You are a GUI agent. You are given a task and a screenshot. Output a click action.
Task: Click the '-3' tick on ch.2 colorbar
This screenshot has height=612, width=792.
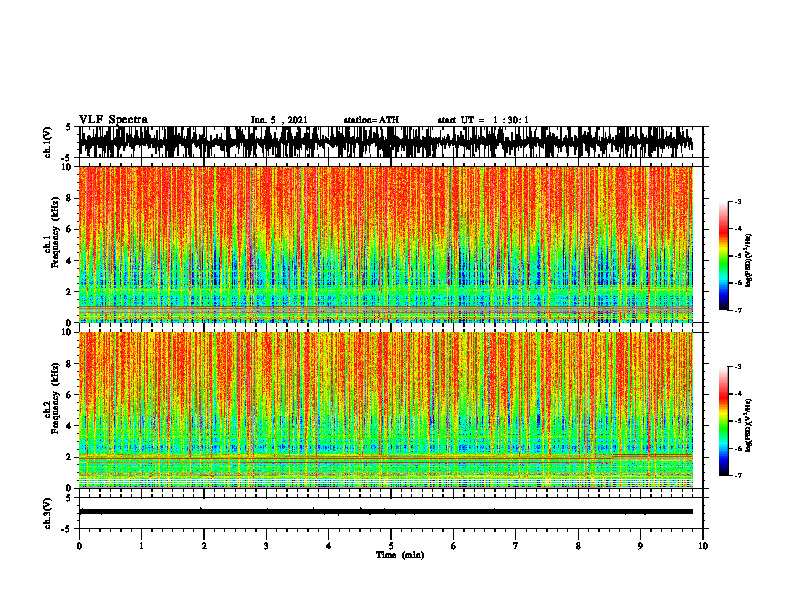(x=738, y=367)
